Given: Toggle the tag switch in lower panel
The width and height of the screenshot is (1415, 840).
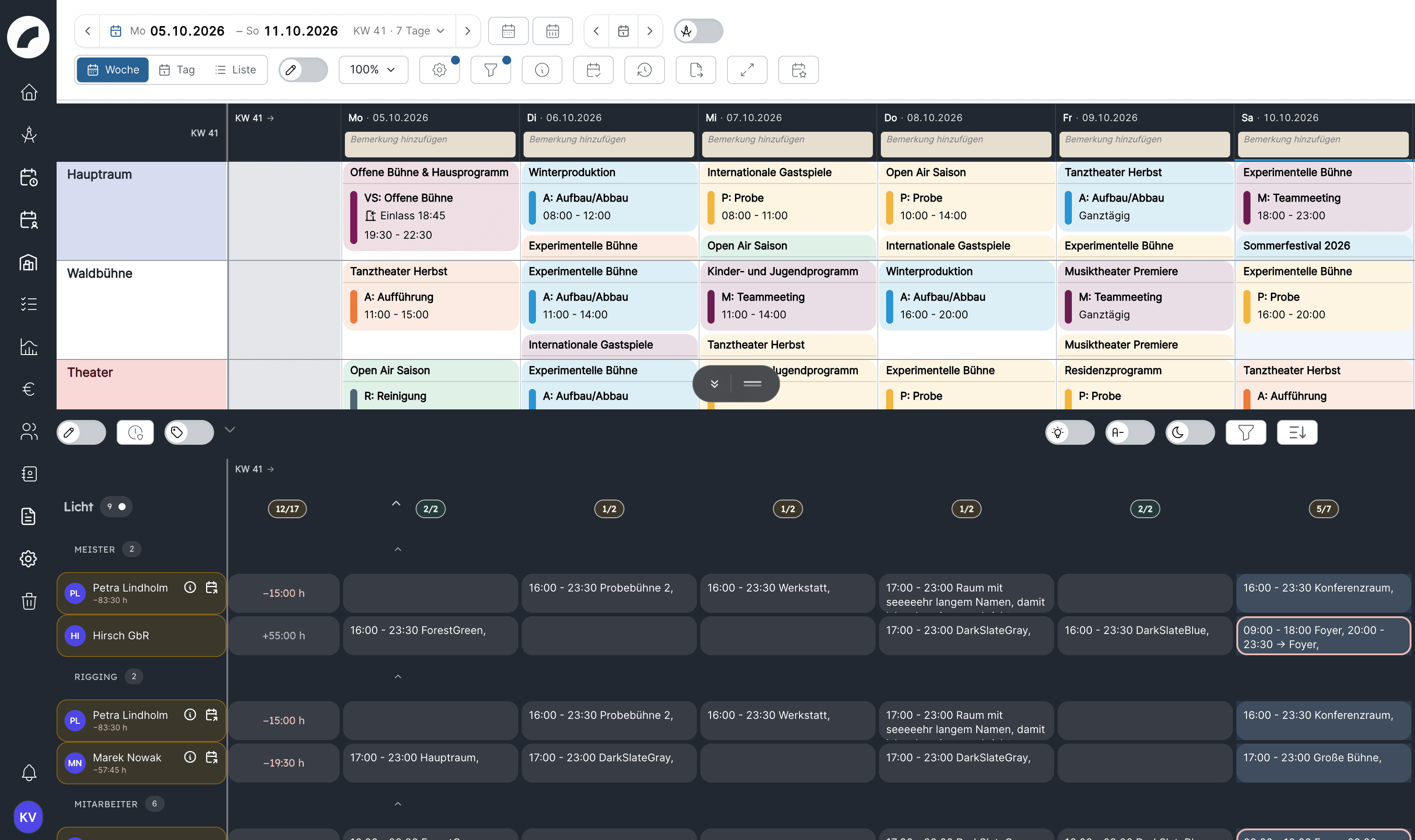Looking at the screenshot, I should pyautogui.click(x=189, y=432).
